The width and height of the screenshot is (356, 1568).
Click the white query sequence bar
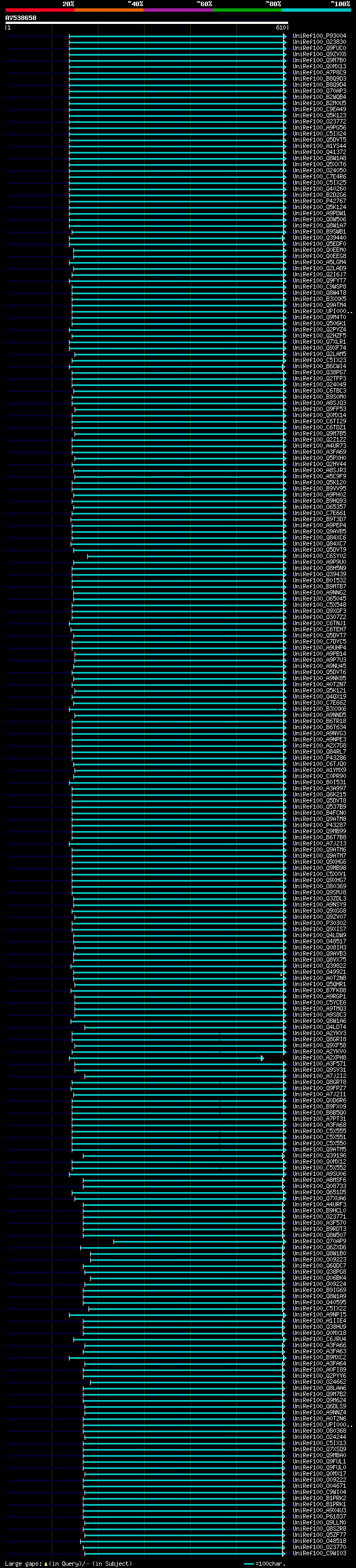point(147,23)
